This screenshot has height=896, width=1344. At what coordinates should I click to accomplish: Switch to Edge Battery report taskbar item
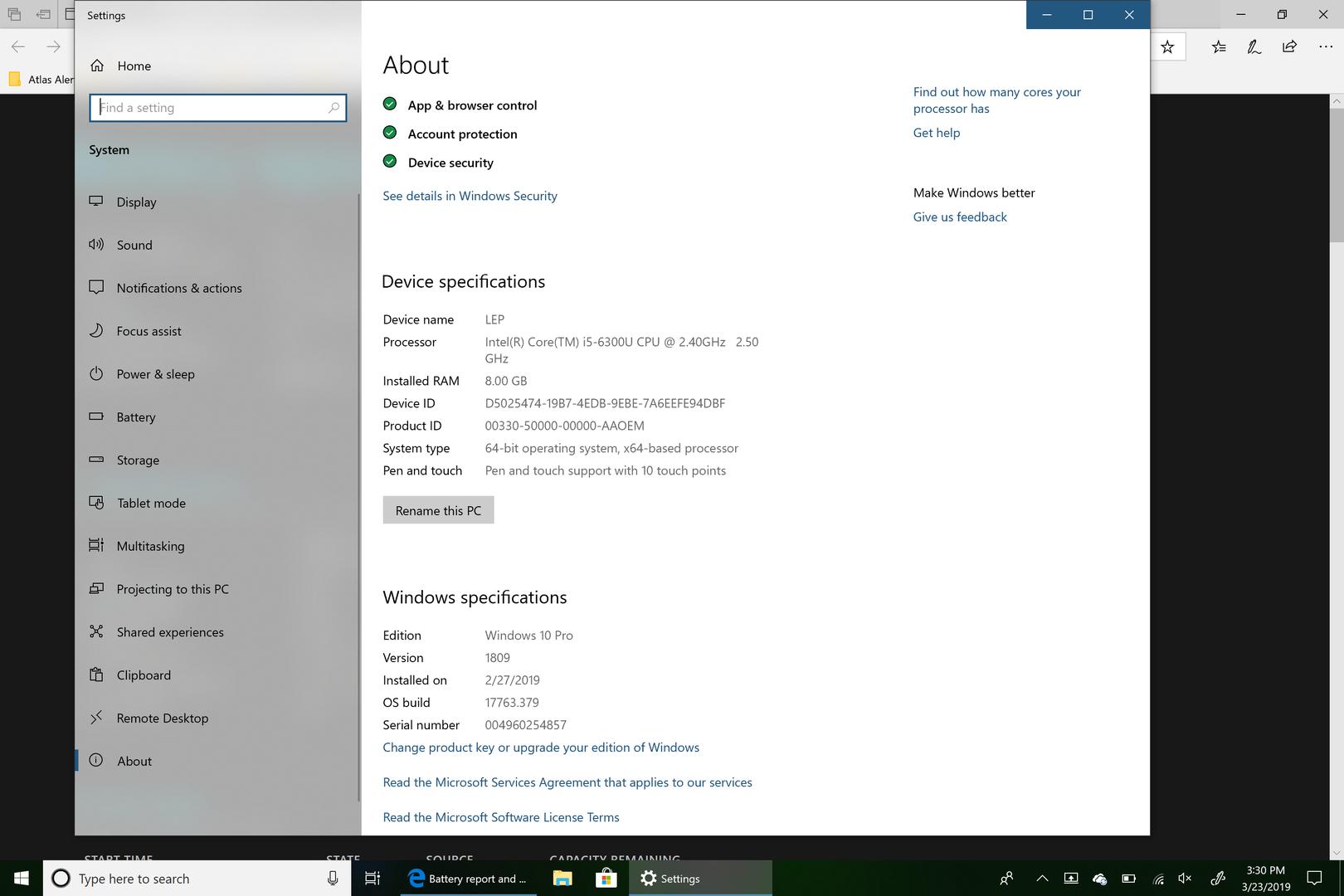(468, 878)
